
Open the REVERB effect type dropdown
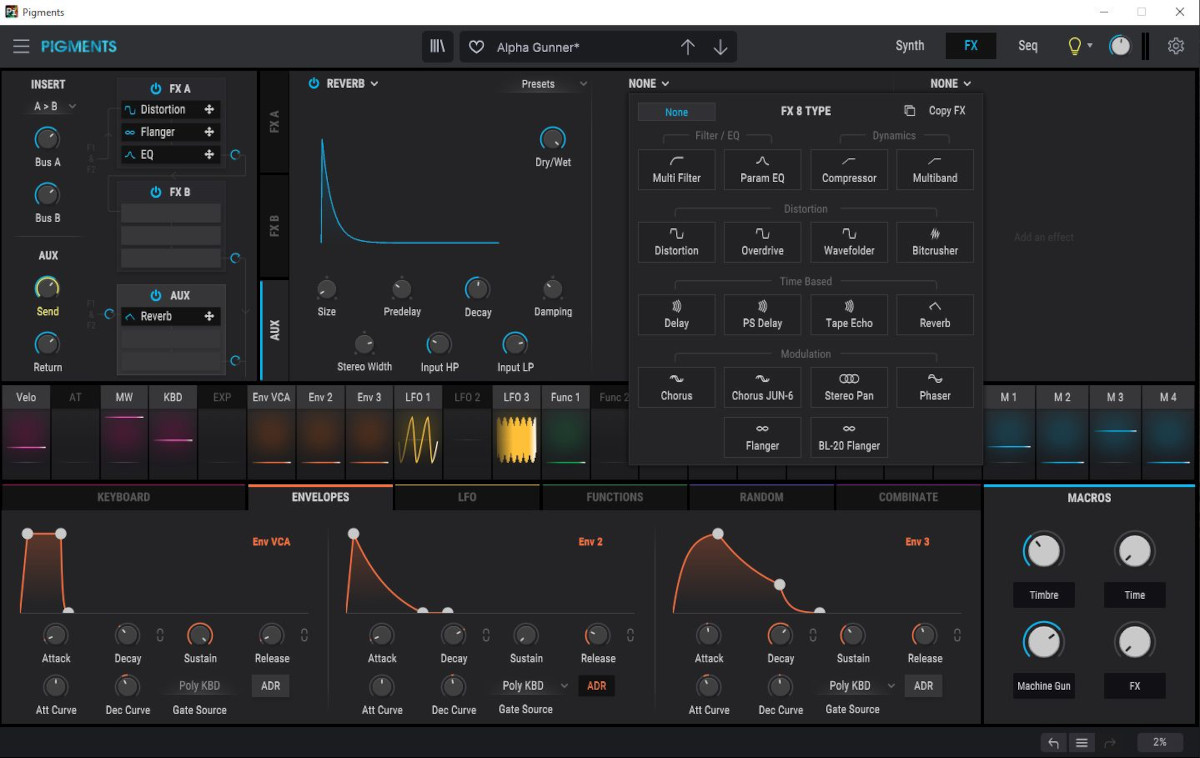click(x=353, y=84)
